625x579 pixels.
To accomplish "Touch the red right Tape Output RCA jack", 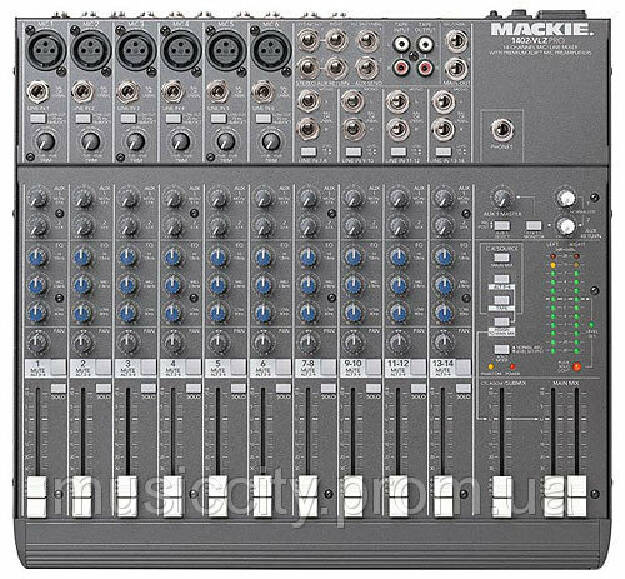I will [x=425, y=68].
